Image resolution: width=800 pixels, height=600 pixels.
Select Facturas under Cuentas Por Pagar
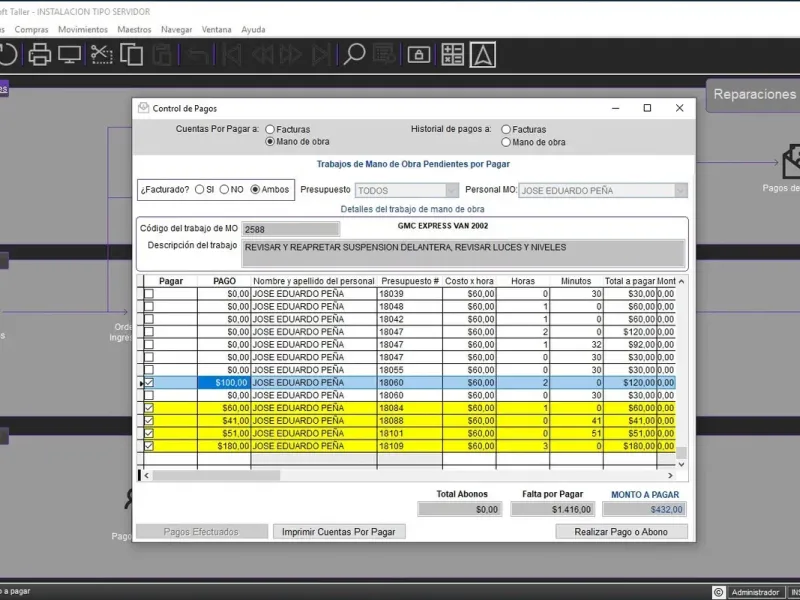(270, 129)
